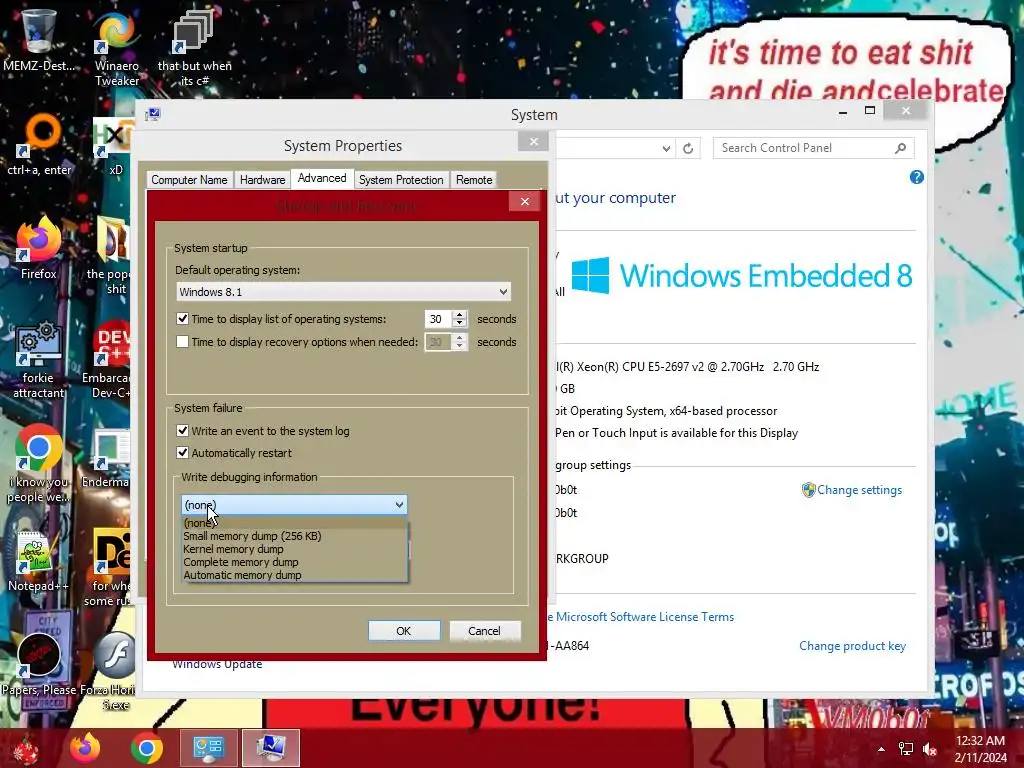The image size is (1024, 768).
Task: Open the Remote tab
Action: pyautogui.click(x=474, y=180)
